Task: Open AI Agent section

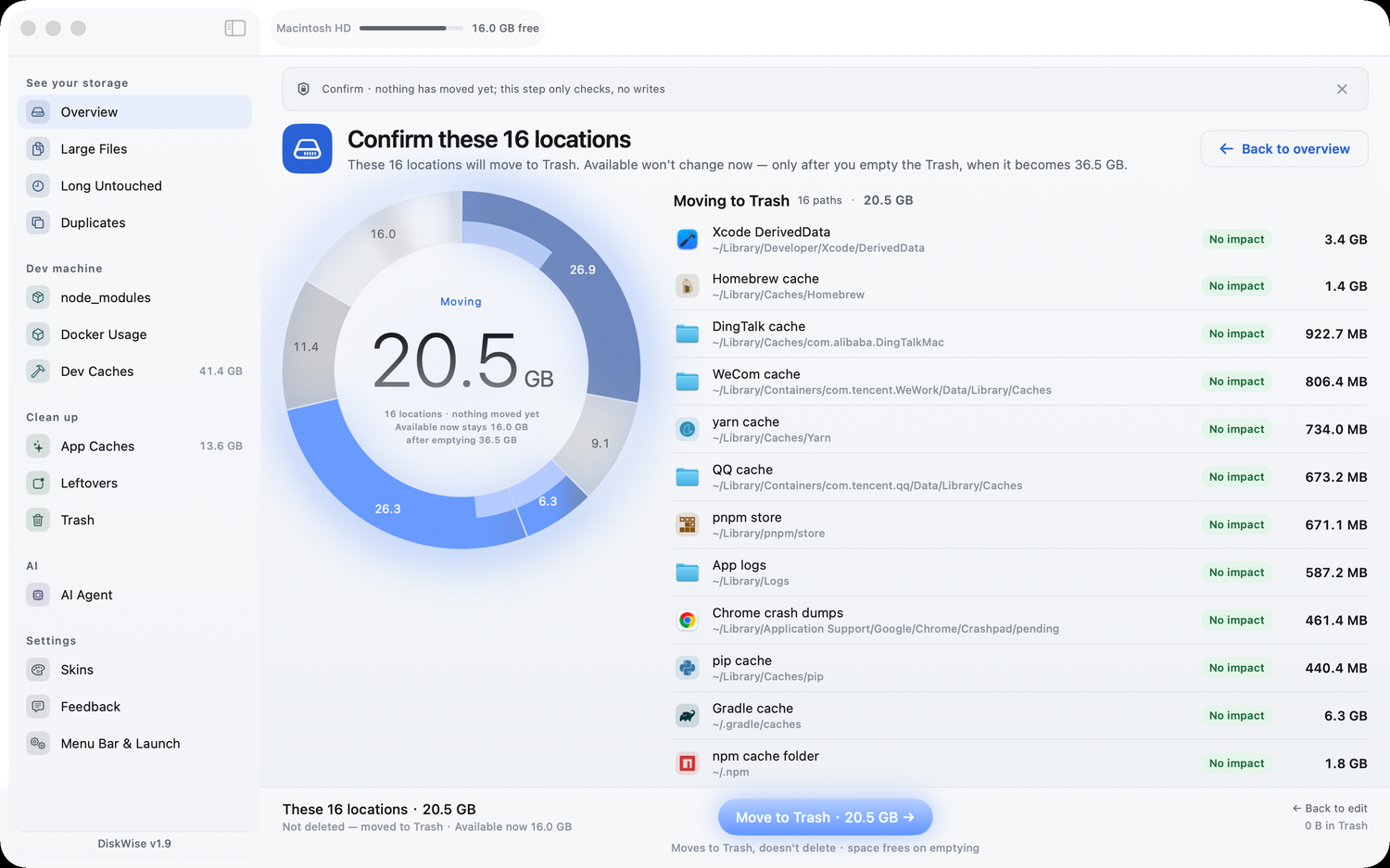Action: pos(134,596)
